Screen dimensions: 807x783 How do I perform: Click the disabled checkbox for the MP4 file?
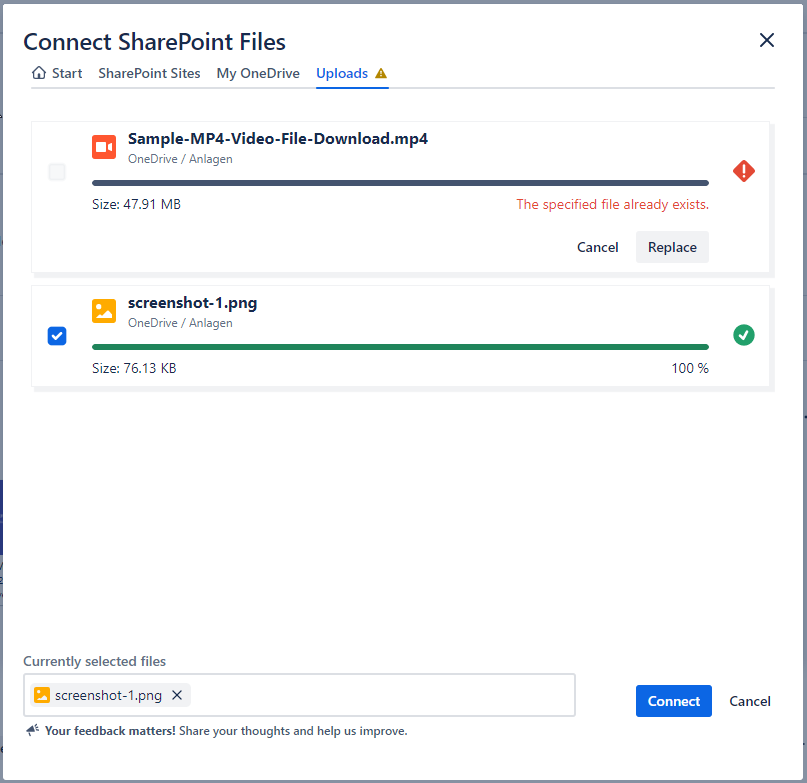tap(57, 172)
